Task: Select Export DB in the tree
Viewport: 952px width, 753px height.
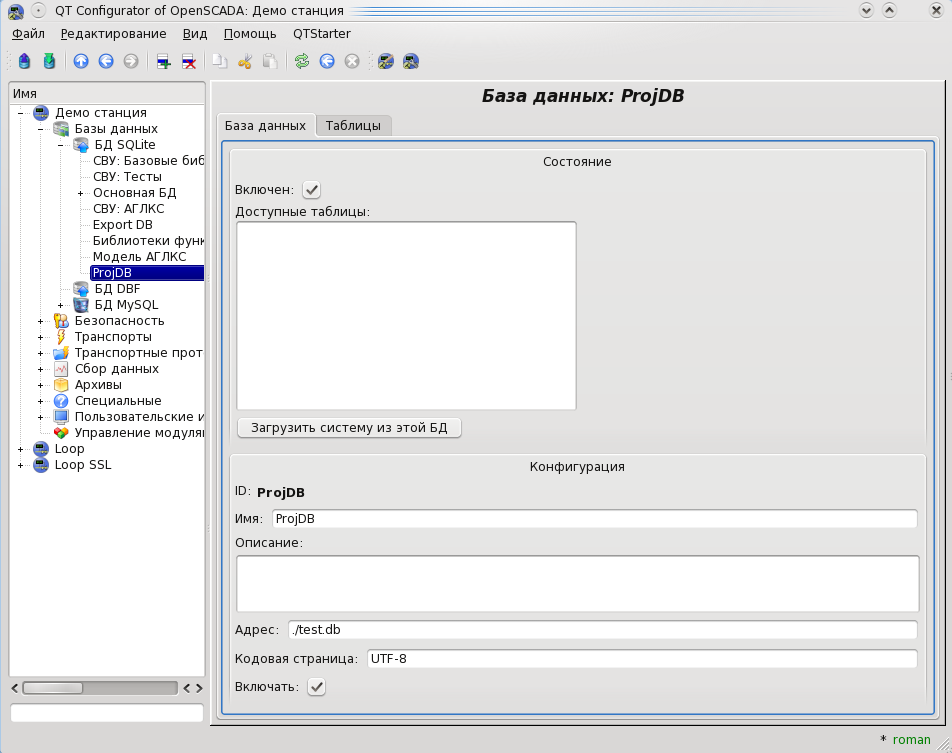Action: click(123, 225)
